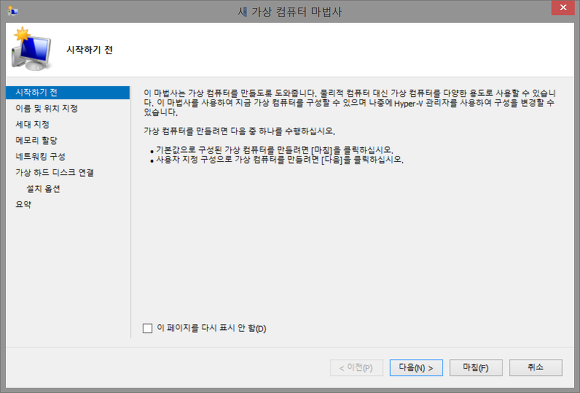Enable 이 페이지를 다시 표시 안 함 checkbox
Screen dimensions: 580x393
(x=148, y=328)
